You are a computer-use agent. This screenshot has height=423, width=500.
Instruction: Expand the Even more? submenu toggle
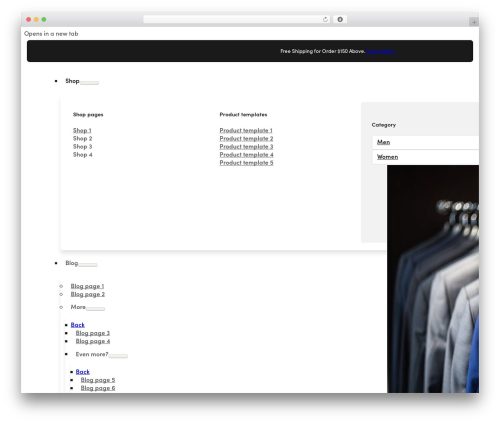click(118, 356)
